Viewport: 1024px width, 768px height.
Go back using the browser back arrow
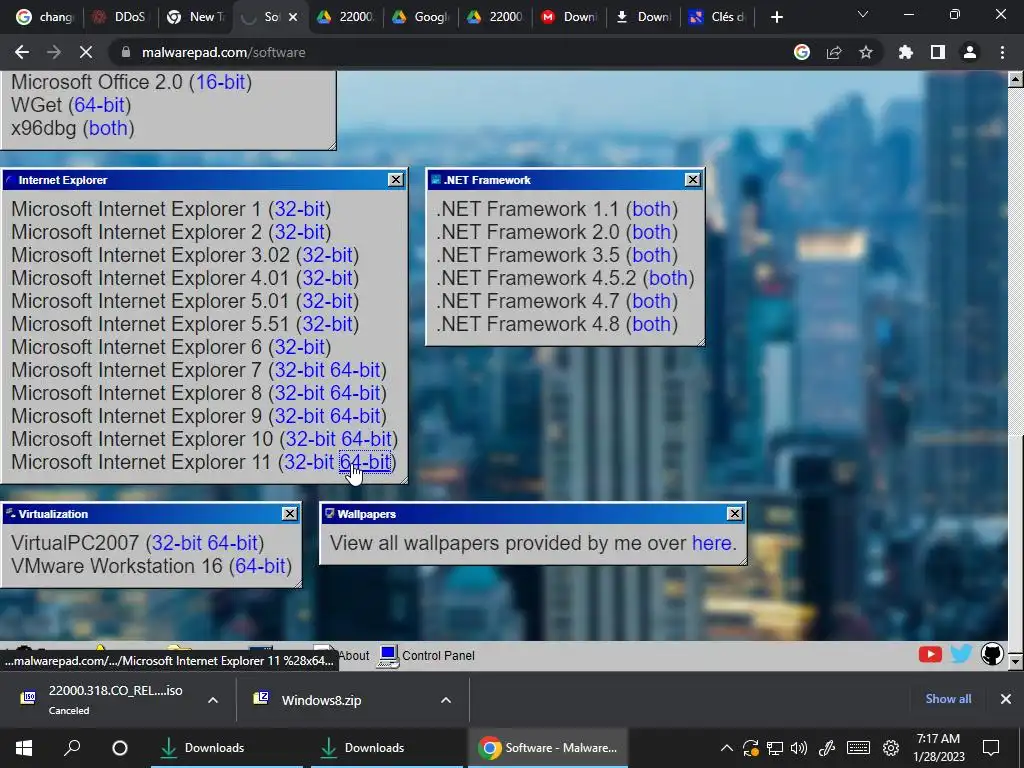(22, 52)
